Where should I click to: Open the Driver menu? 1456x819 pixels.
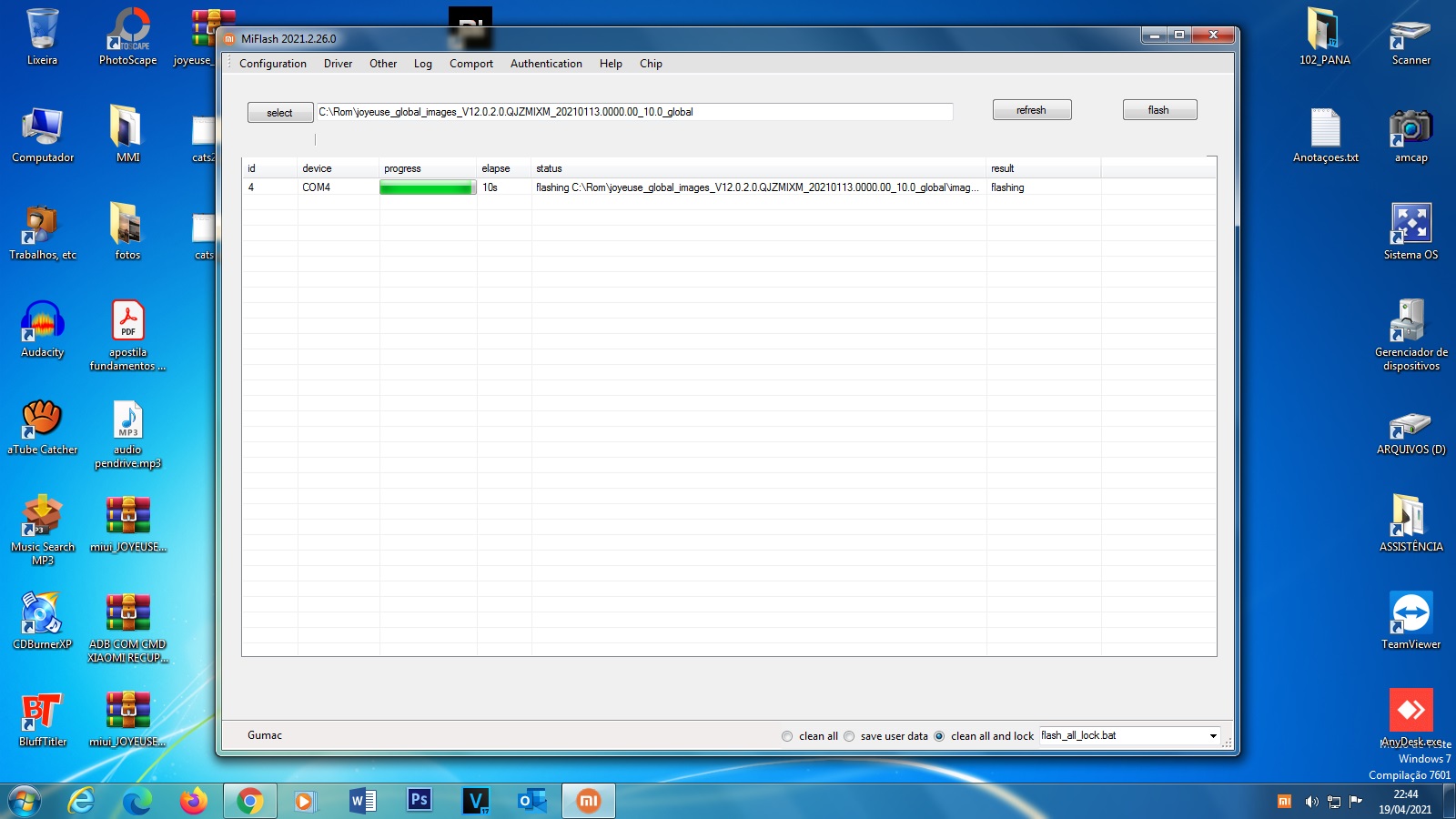point(338,64)
